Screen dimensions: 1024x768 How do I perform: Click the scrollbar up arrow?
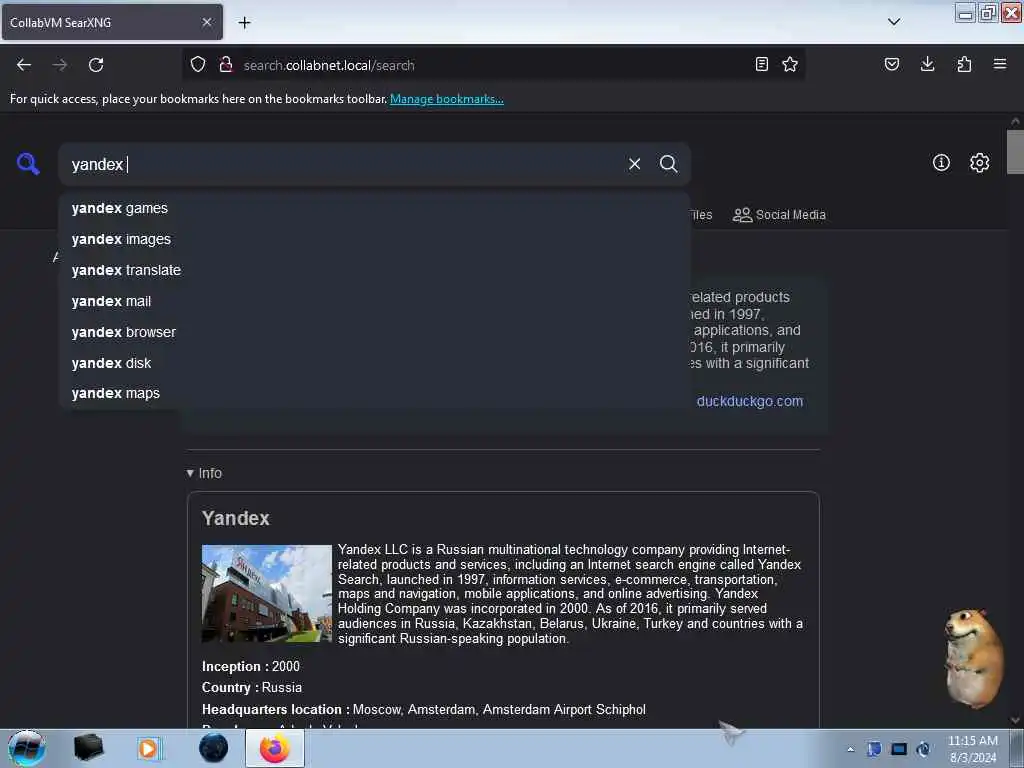point(1015,121)
